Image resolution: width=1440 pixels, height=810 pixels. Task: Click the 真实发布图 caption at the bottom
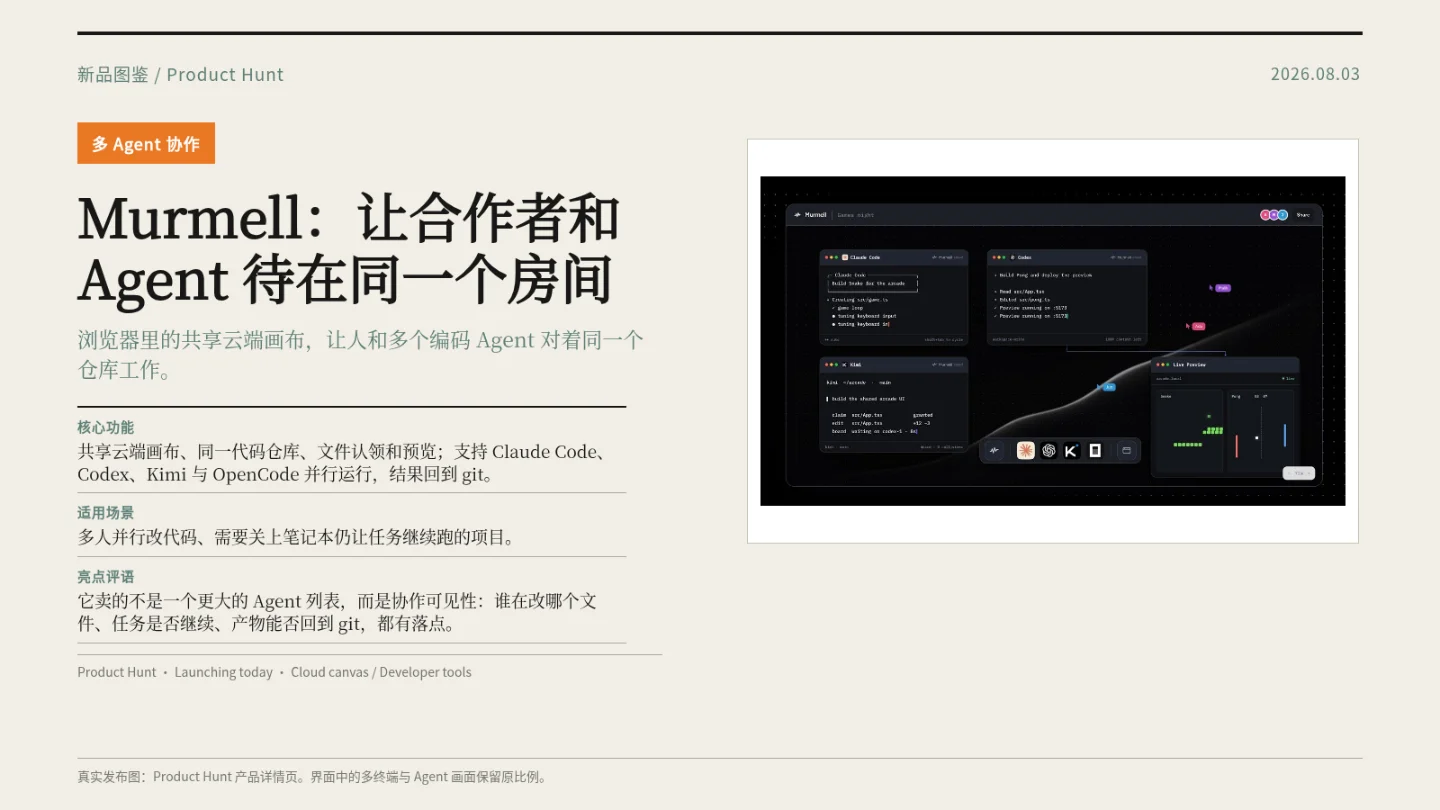click(x=312, y=777)
